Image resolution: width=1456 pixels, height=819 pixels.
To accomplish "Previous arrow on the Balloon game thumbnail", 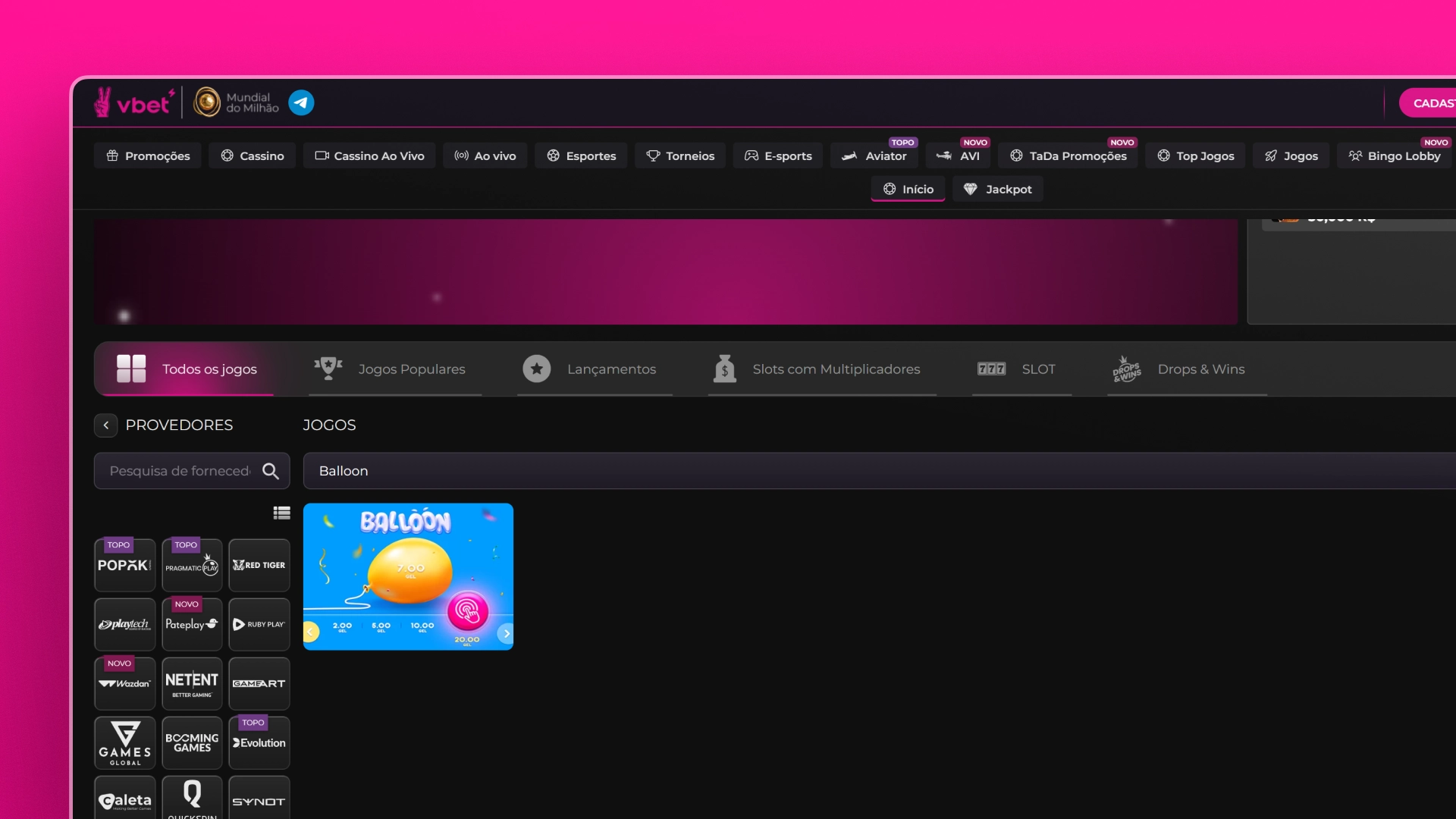I will click(311, 632).
